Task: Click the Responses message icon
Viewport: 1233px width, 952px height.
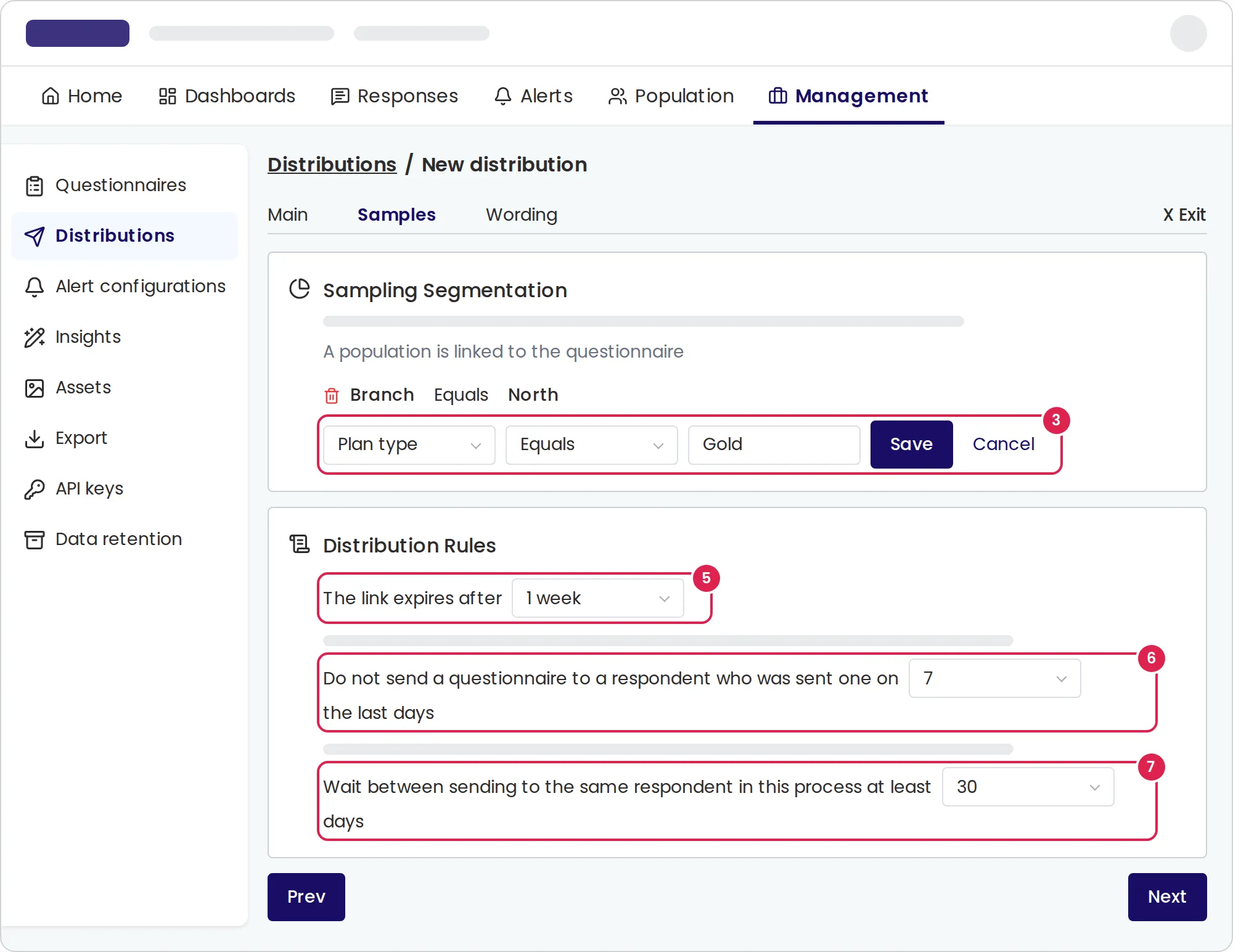Action: 340,96
